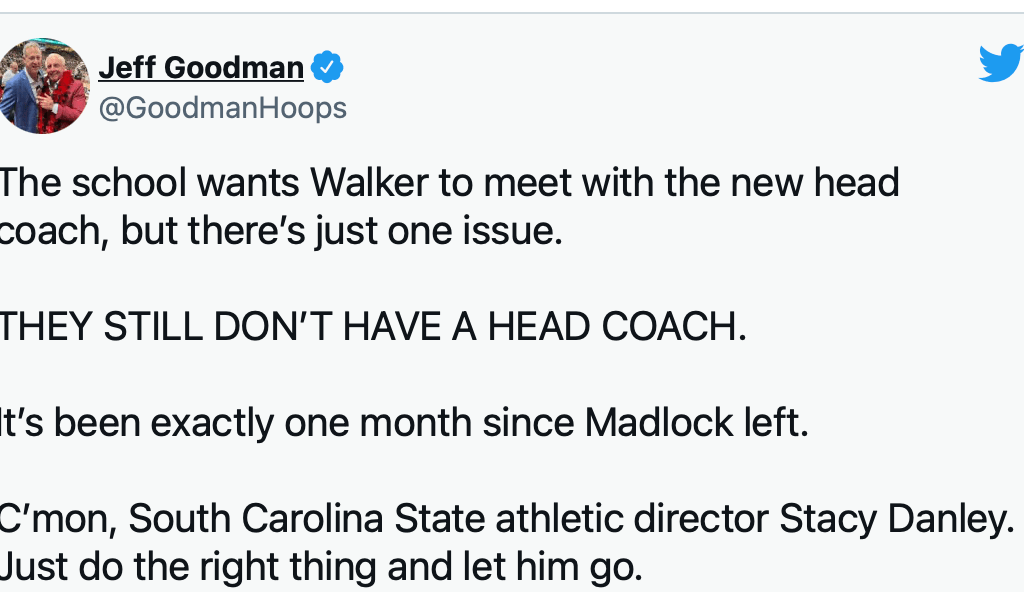Image resolution: width=1024 pixels, height=592 pixels.
Task: Click Jeff Goodman's profile avatar photo
Action: tap(45, 87)
